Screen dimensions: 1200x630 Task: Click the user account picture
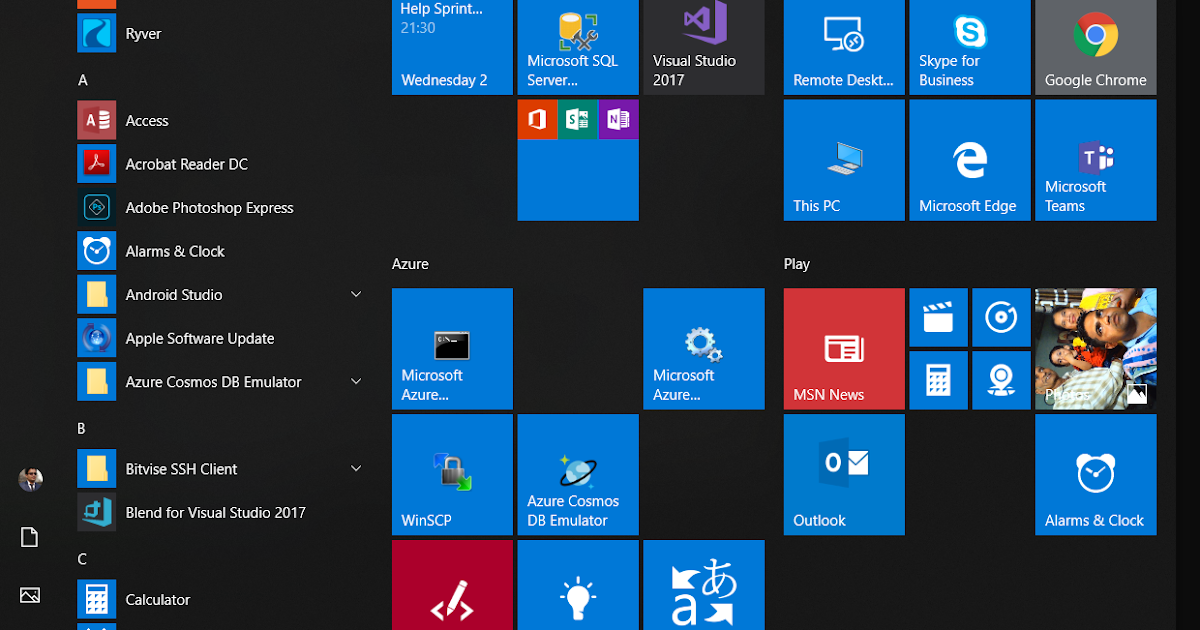31,478
